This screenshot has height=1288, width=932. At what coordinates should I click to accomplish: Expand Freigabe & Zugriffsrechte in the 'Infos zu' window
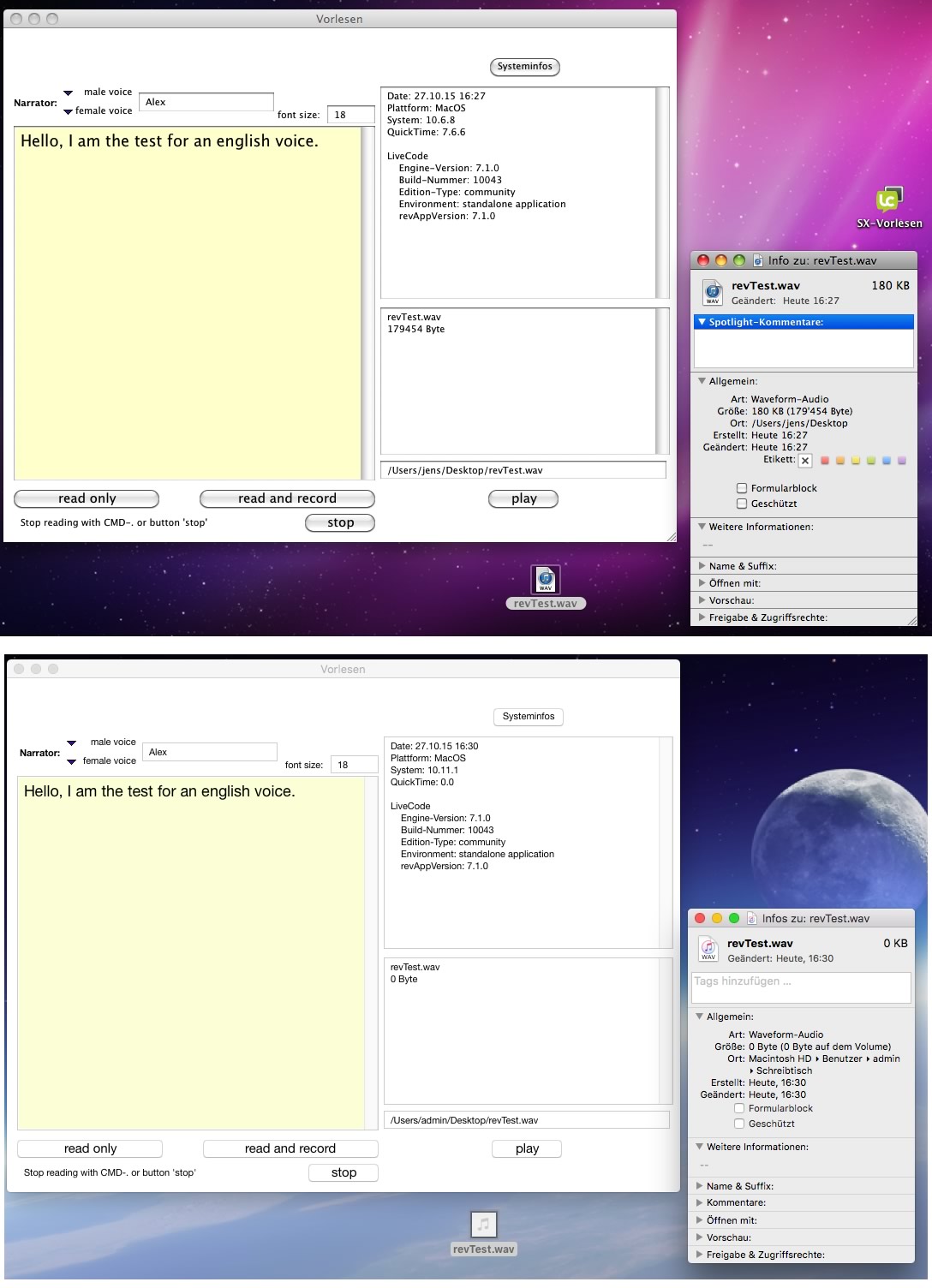pos(700,1255)
